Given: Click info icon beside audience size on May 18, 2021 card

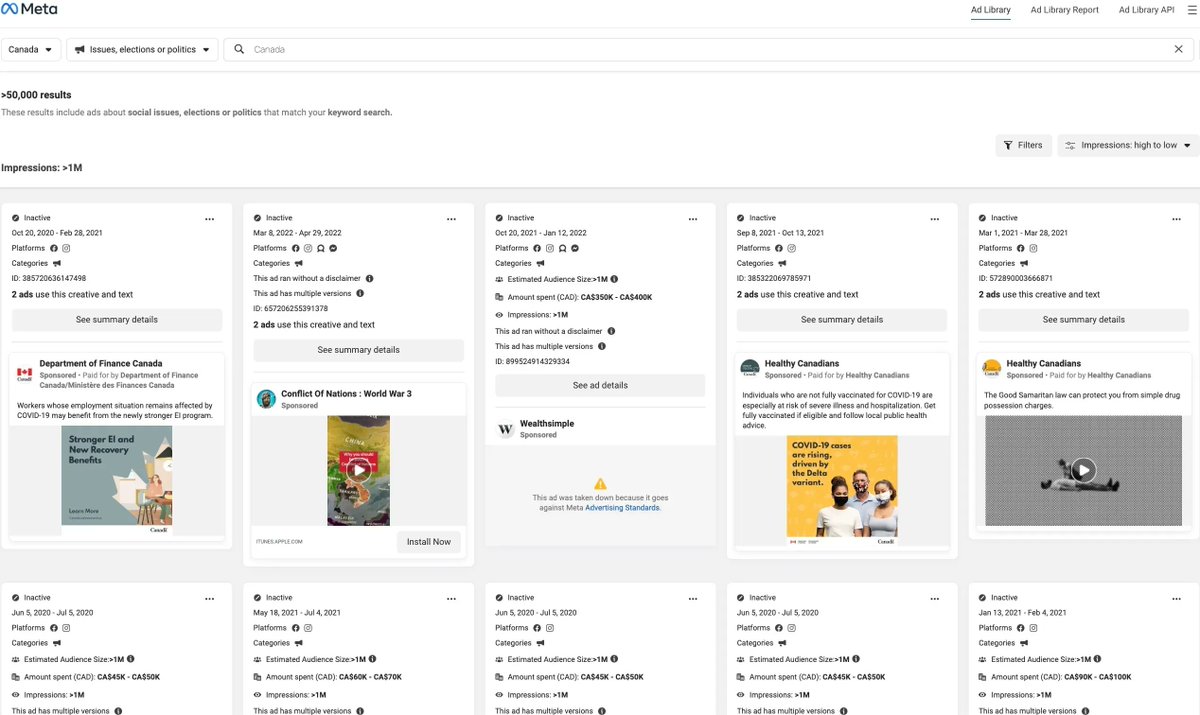Looking at the screenshot, I should [372, 659].
